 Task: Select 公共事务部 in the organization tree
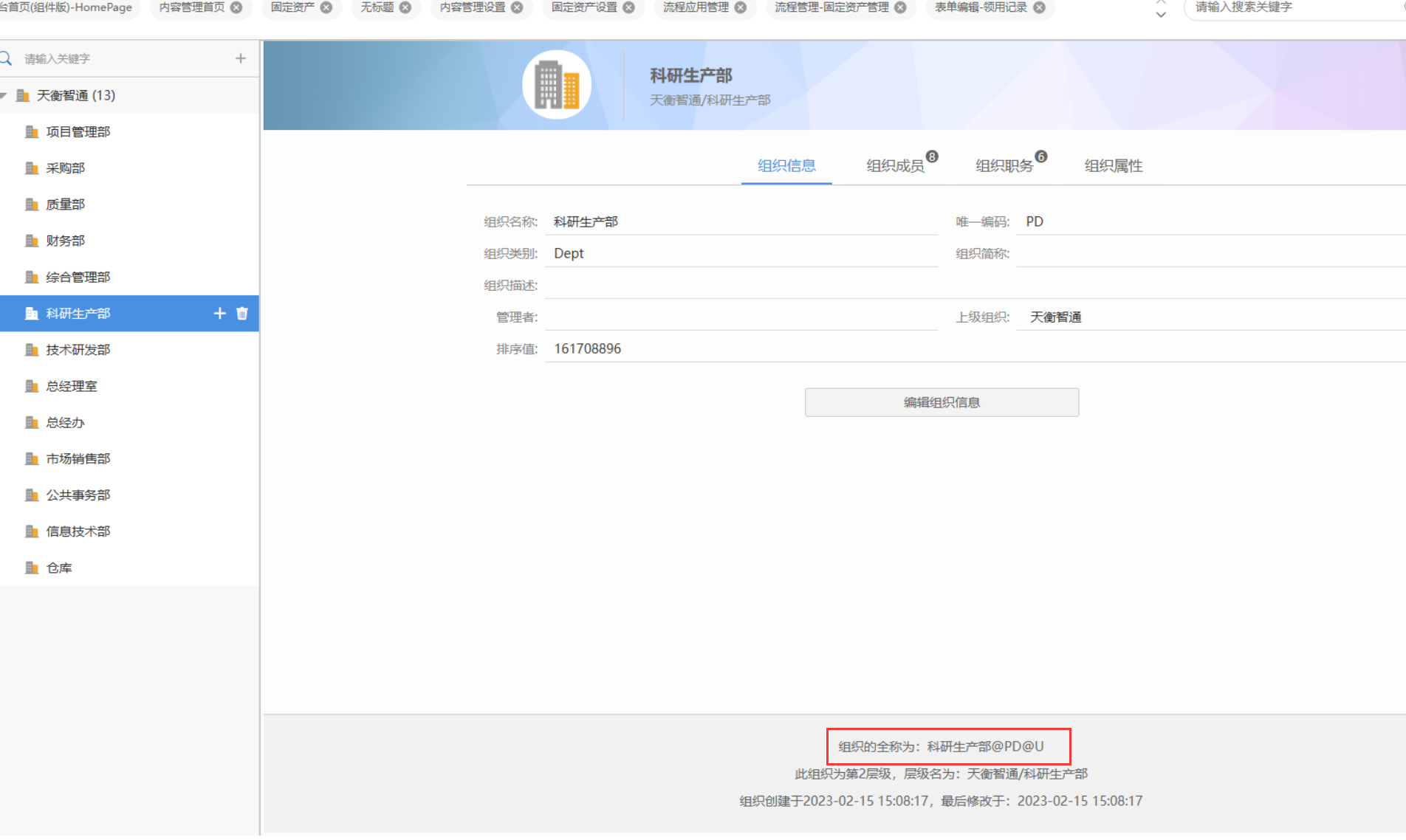point(129,495)
